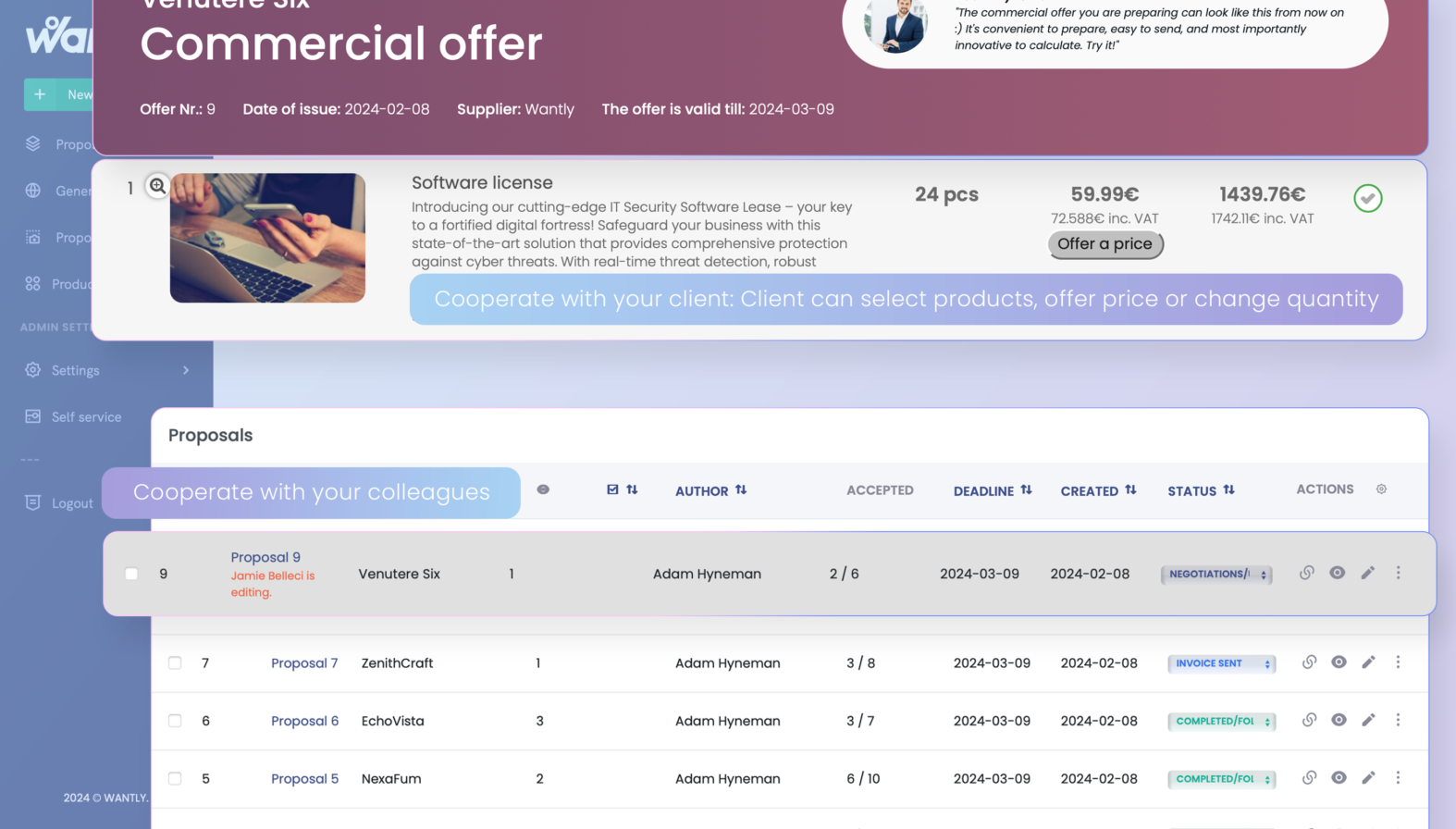Viewport: 1456px width, 829px height.
Task: Click Logout in the sidebar
Action: (x=72, y=503)
